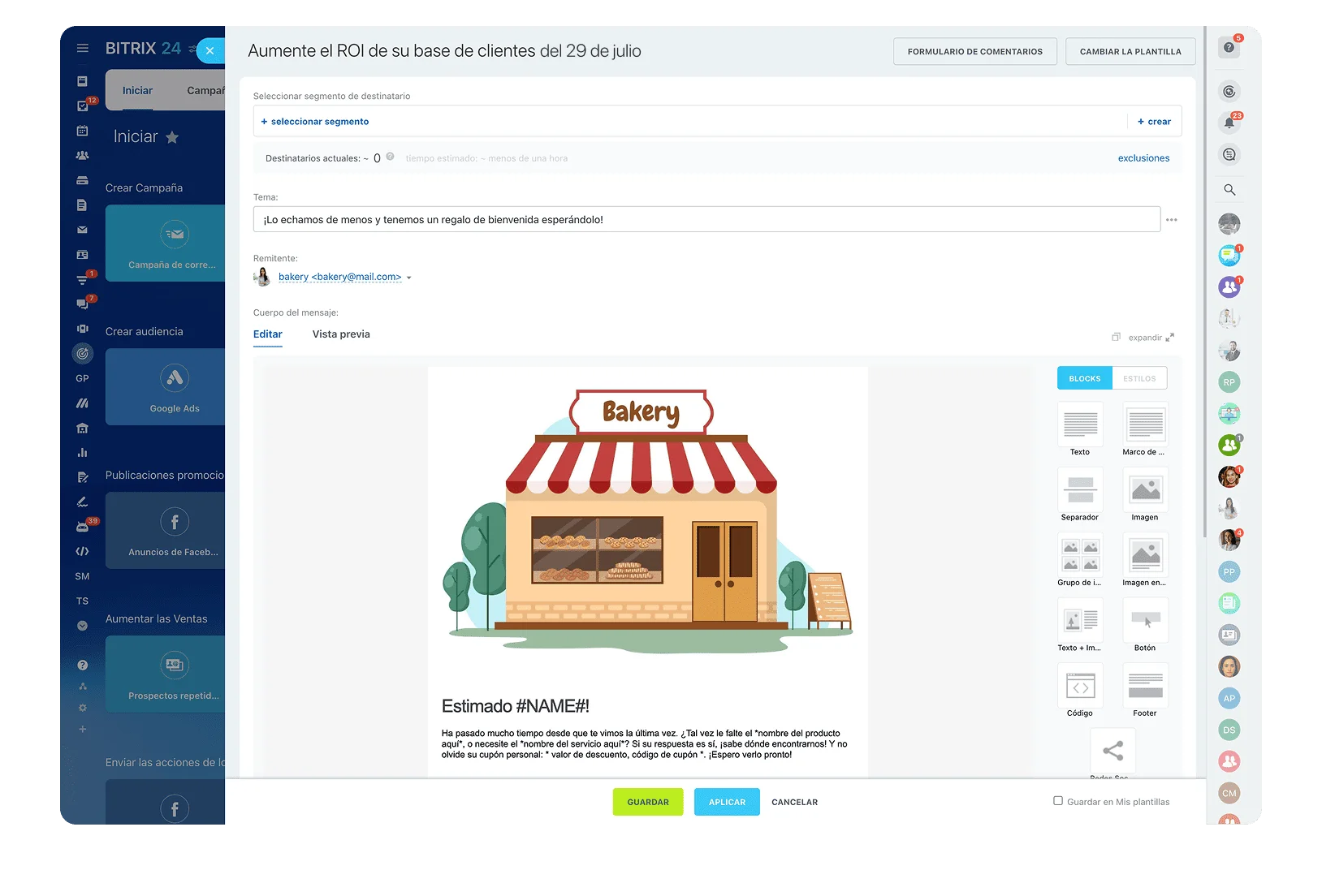Add the Imagen en... block
The image size is (1322, 896).
pyautogui.click(x=1145, y=560)
